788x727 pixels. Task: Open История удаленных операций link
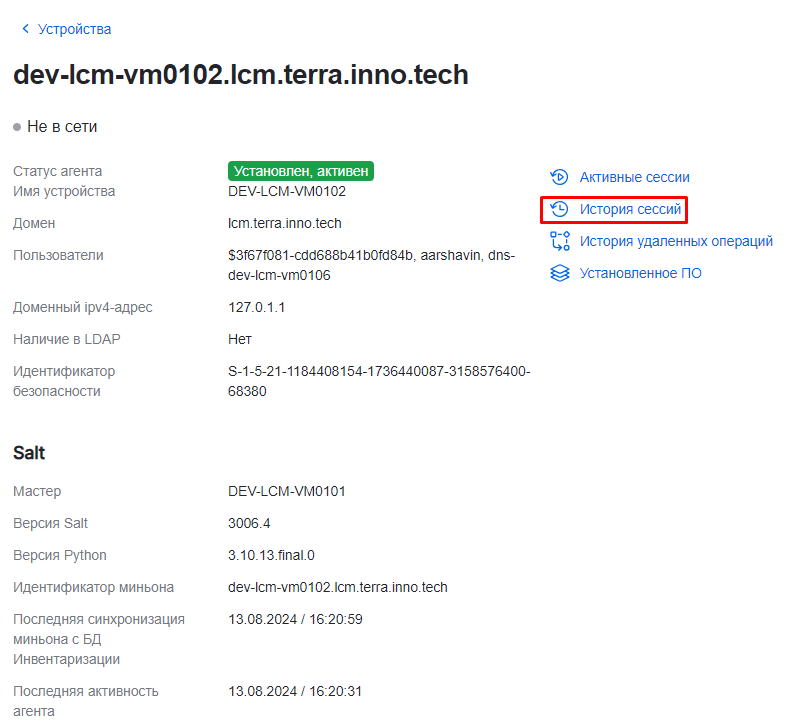(676, 241)
